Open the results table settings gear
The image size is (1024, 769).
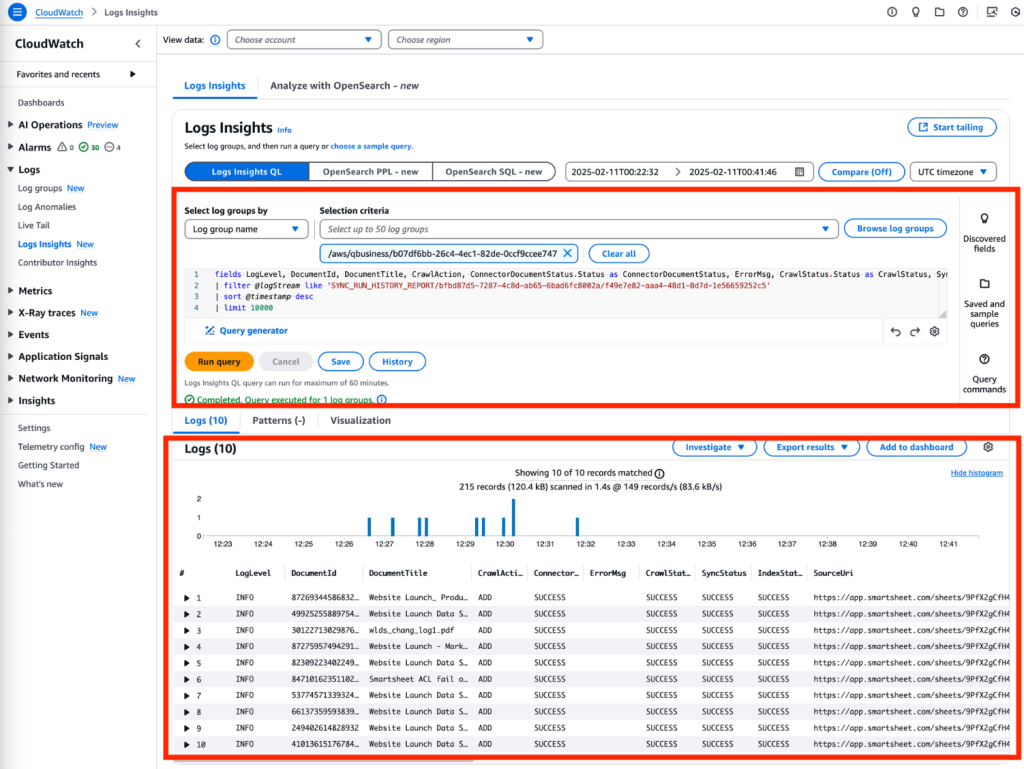click(x=988, y=447)
